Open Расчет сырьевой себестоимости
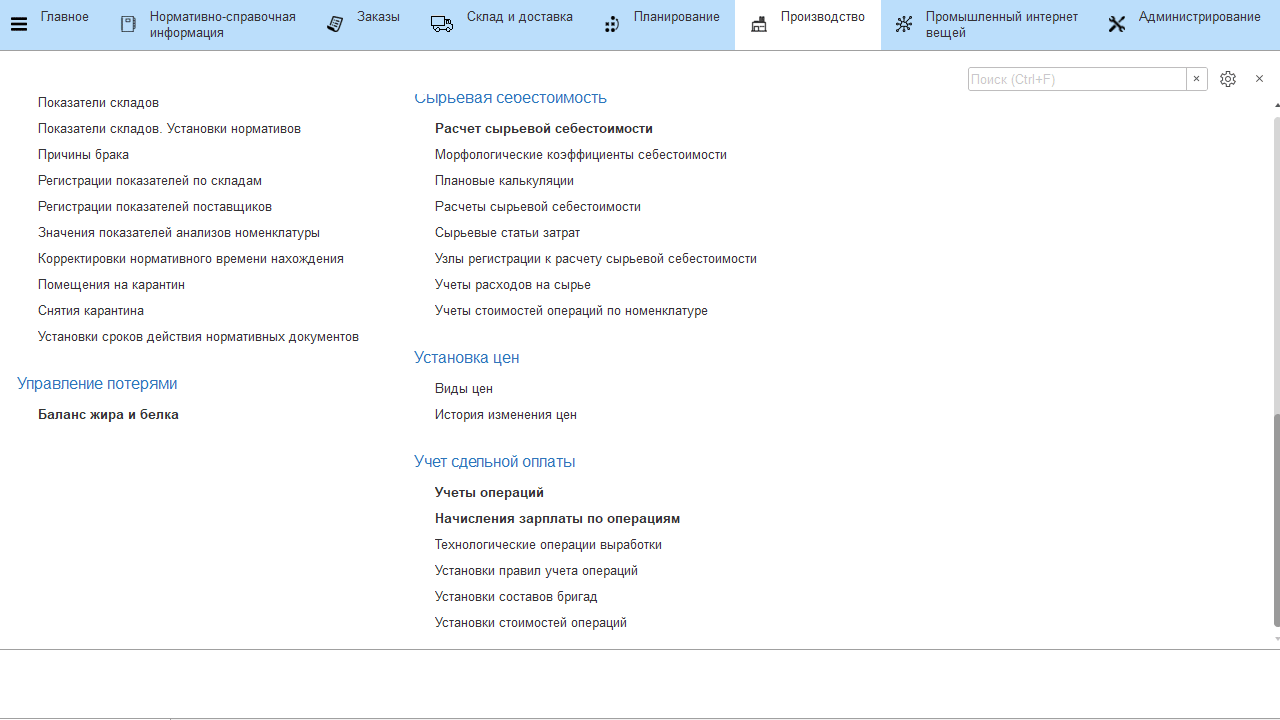The width and height of the screenshot is (1280, 720). click(x=544, y=129)
